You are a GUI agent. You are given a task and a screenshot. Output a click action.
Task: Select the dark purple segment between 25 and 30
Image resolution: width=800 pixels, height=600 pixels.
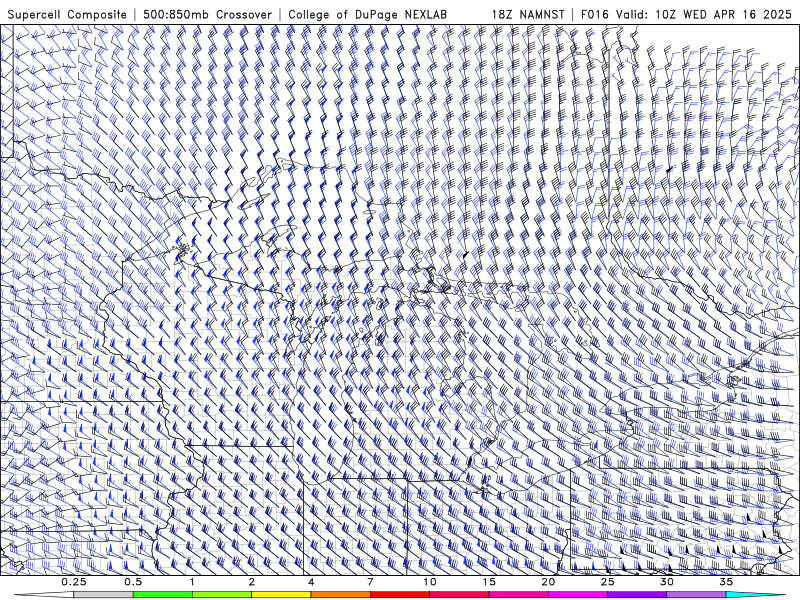point(637,595)
